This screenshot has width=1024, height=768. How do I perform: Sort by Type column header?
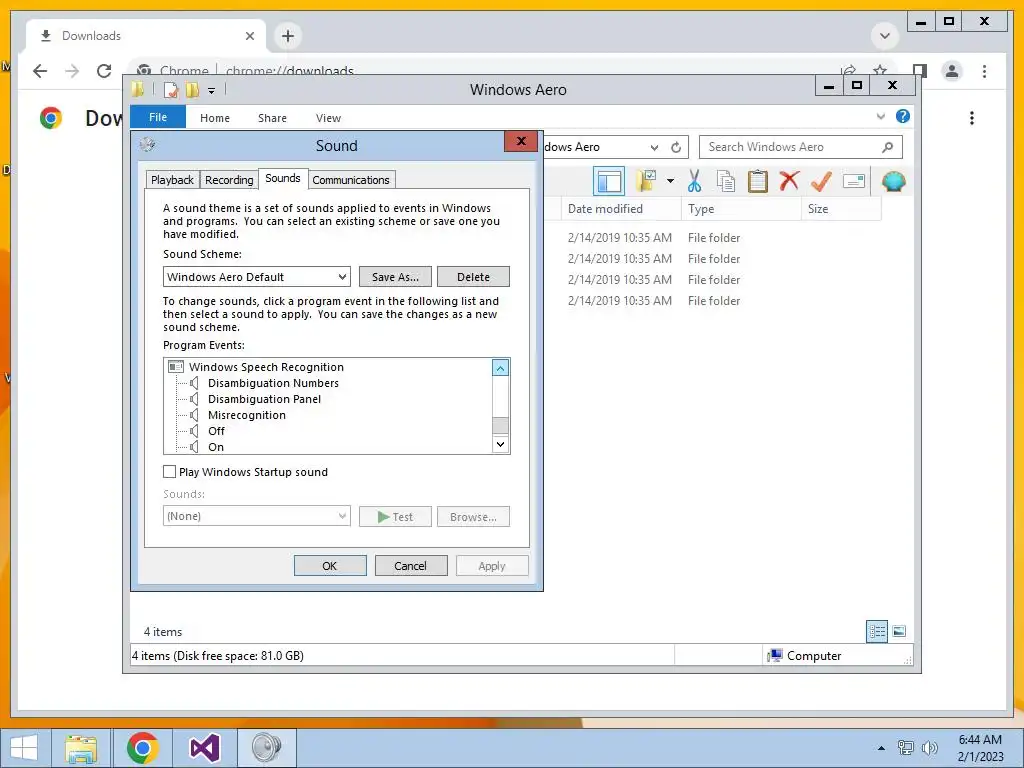coord(741,209)
